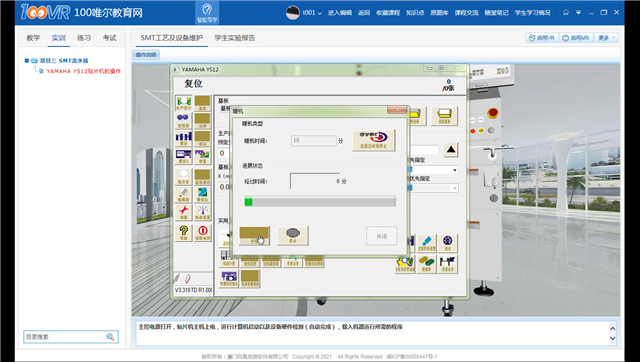Screen dimensions: 640x362
Task: Open the yellow question mark help icon
Action: point(184,233)
